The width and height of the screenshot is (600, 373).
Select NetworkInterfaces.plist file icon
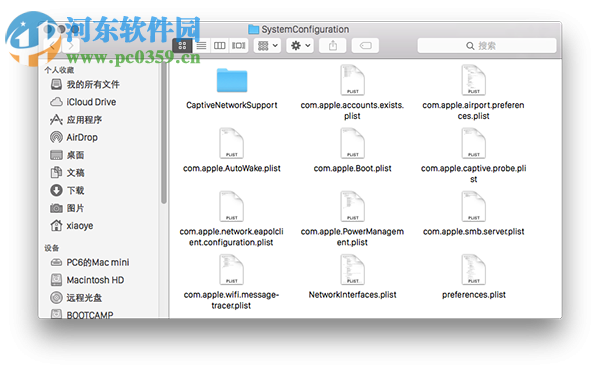tap(352, 269)
